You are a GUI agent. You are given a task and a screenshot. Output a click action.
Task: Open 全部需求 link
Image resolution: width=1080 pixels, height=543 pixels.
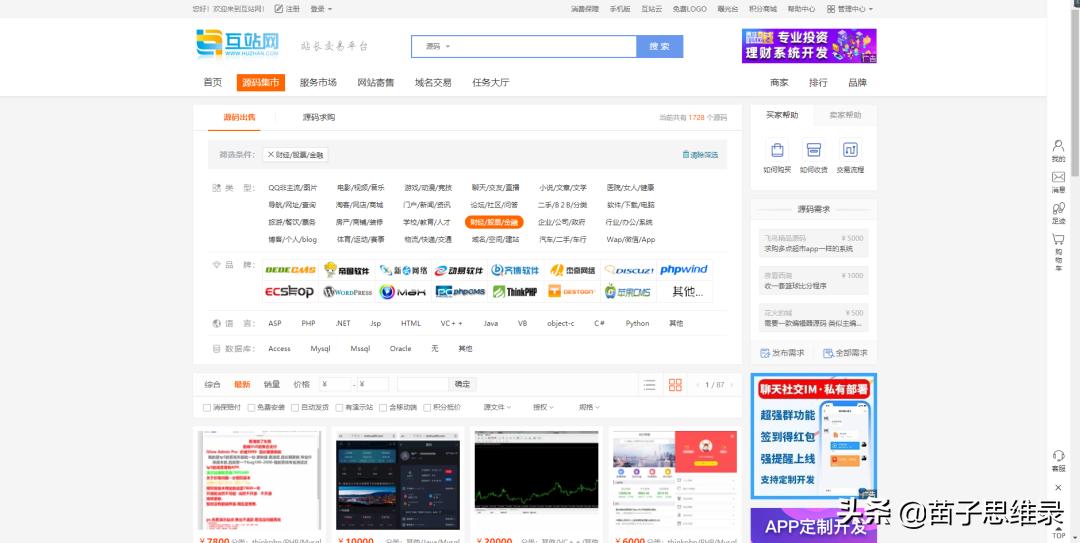[846, 353]
